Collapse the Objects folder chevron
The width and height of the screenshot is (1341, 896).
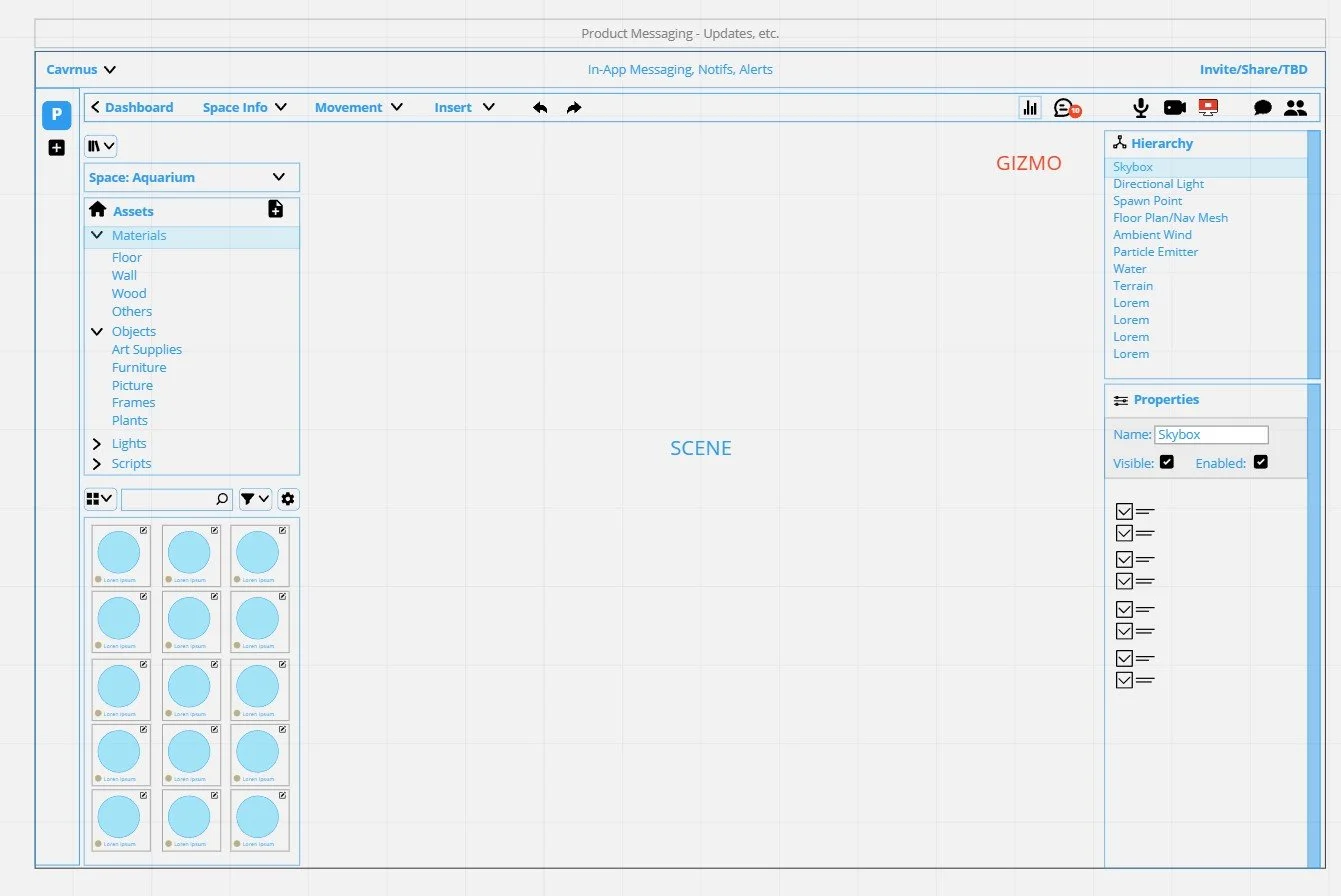(97, 332)
